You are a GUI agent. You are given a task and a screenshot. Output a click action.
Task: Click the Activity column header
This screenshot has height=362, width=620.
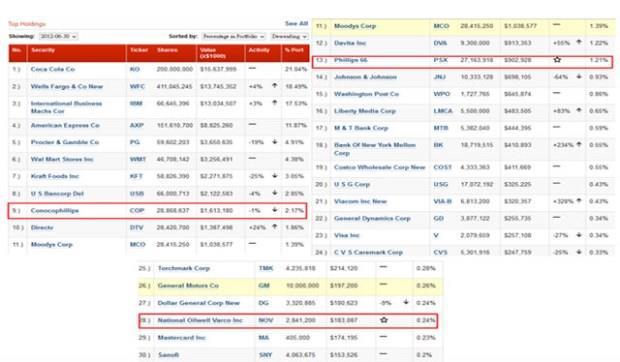[259, 50]
